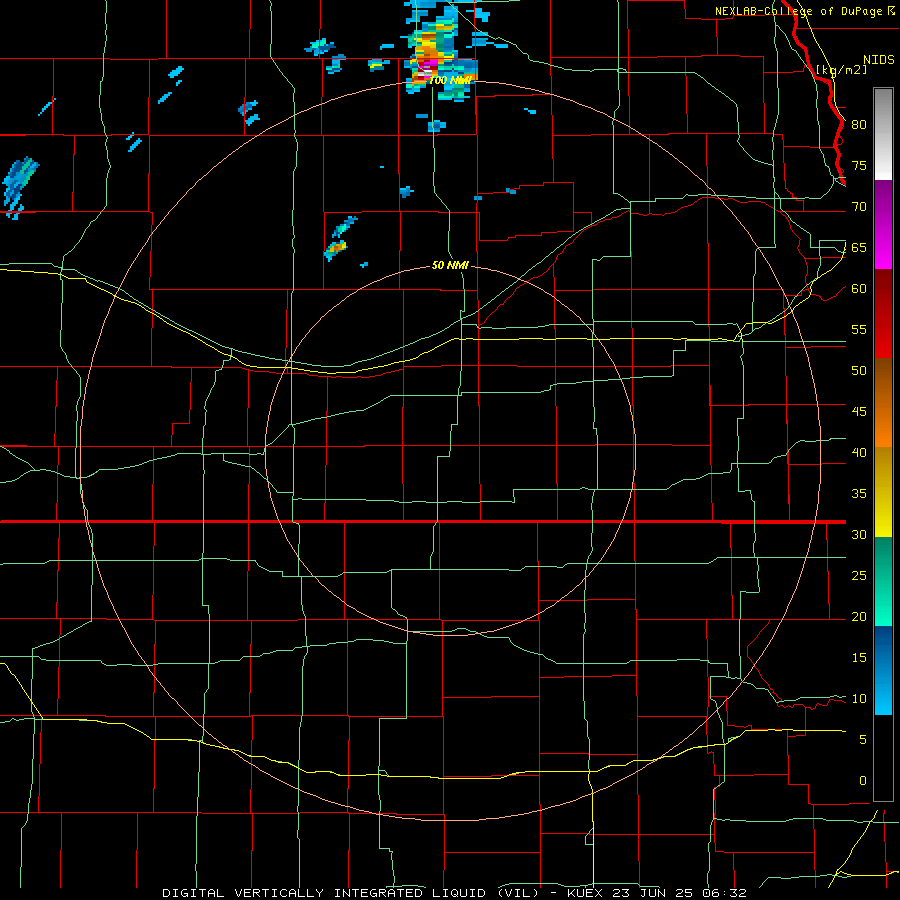The width and height of the screenshot is (900, 900).
Task: Click the 70 value on the color scale
Action: pos(859,207)
